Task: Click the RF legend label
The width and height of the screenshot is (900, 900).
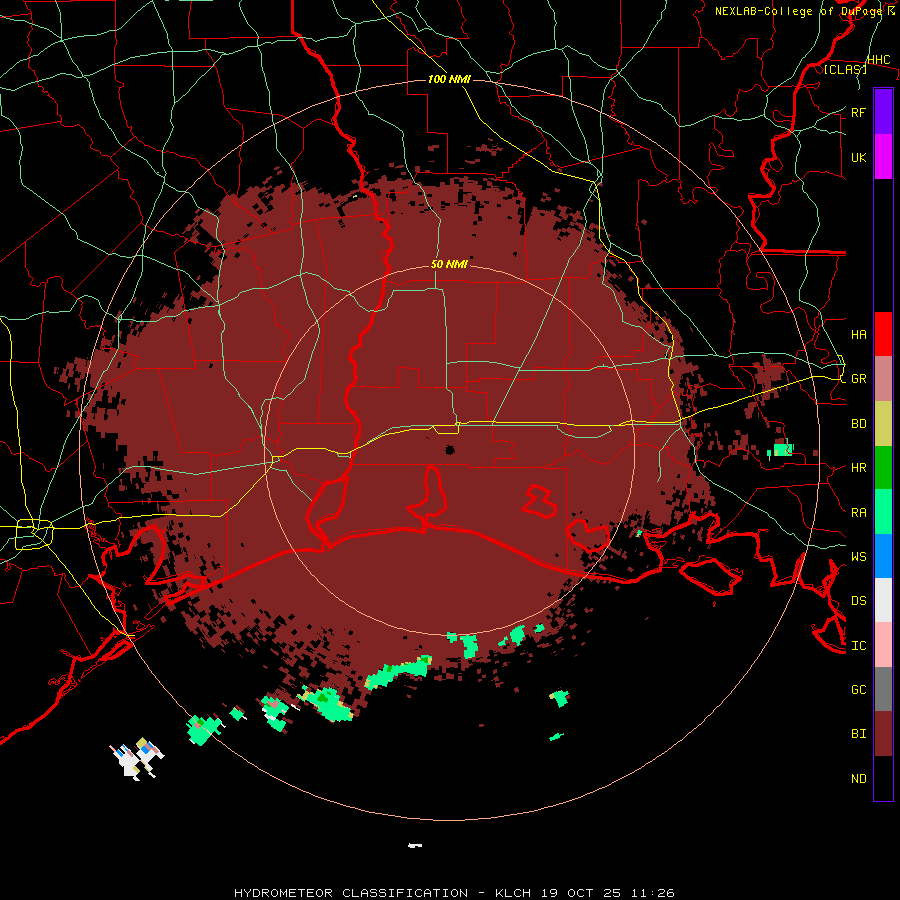Action: (858, 112)
